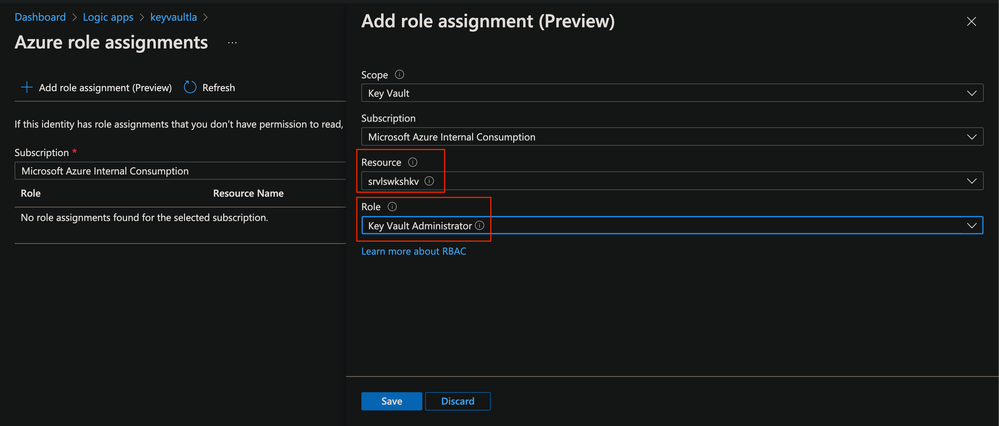The width and height of the screenshot is (999, 426).
Task: Close the Add role assignment panel
Action: tap(971, 22)
